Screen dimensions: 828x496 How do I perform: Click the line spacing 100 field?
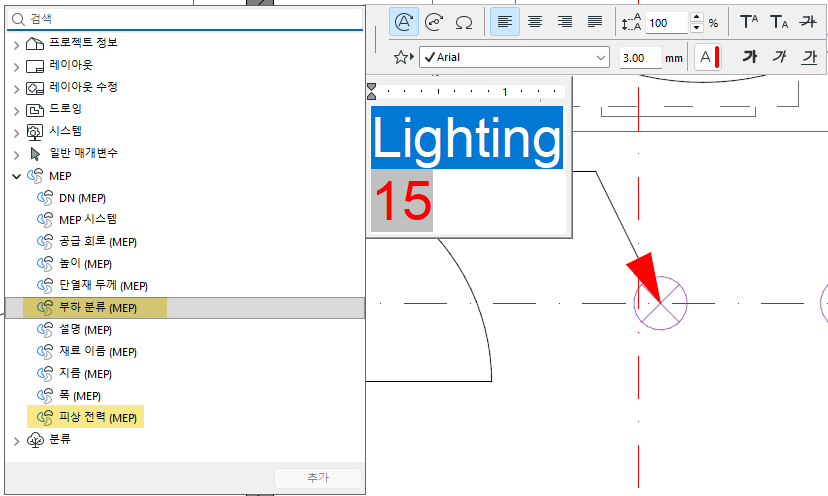coord(666,23)
